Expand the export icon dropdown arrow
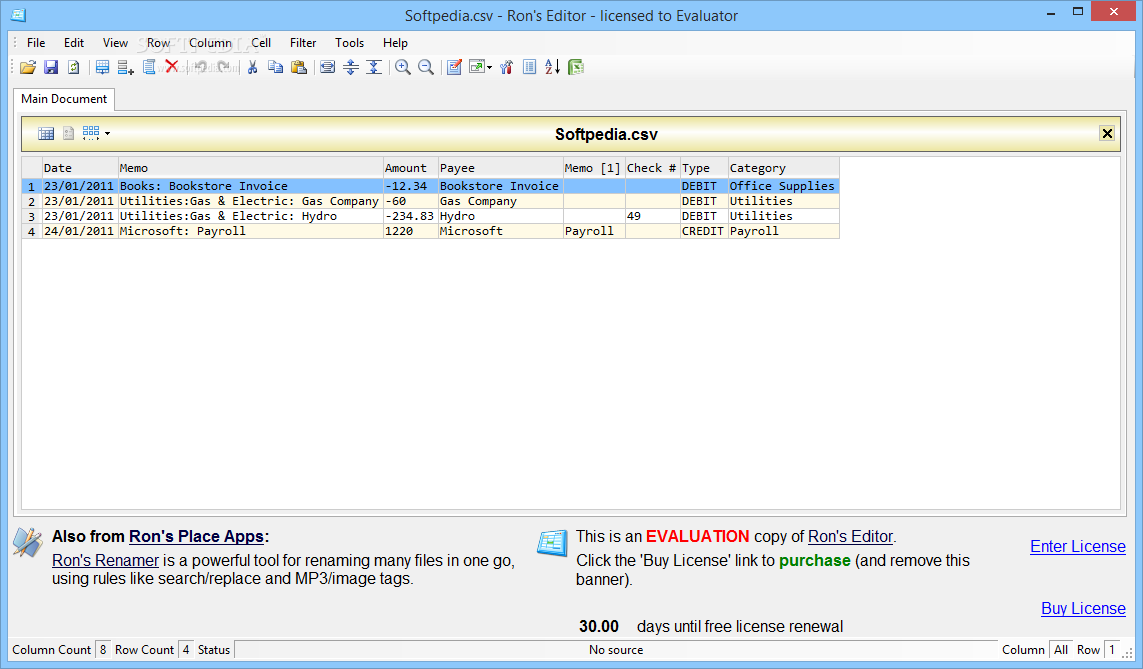This screenshot has height=669, width=1143. 489,67
